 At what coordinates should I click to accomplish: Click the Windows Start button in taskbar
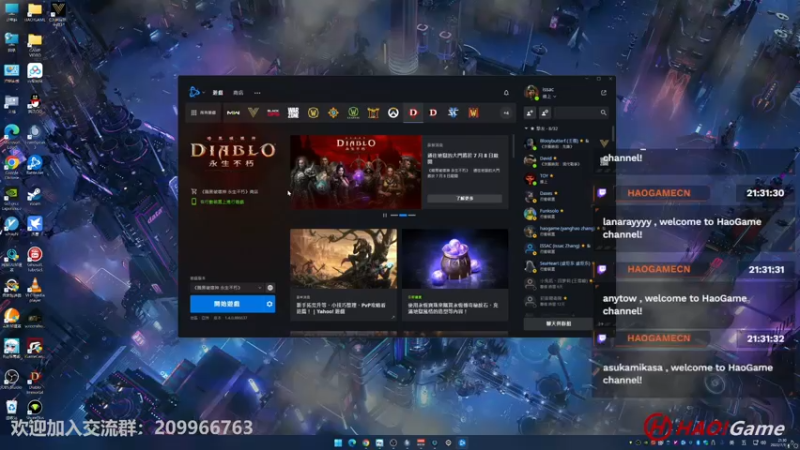click(338, 443)
